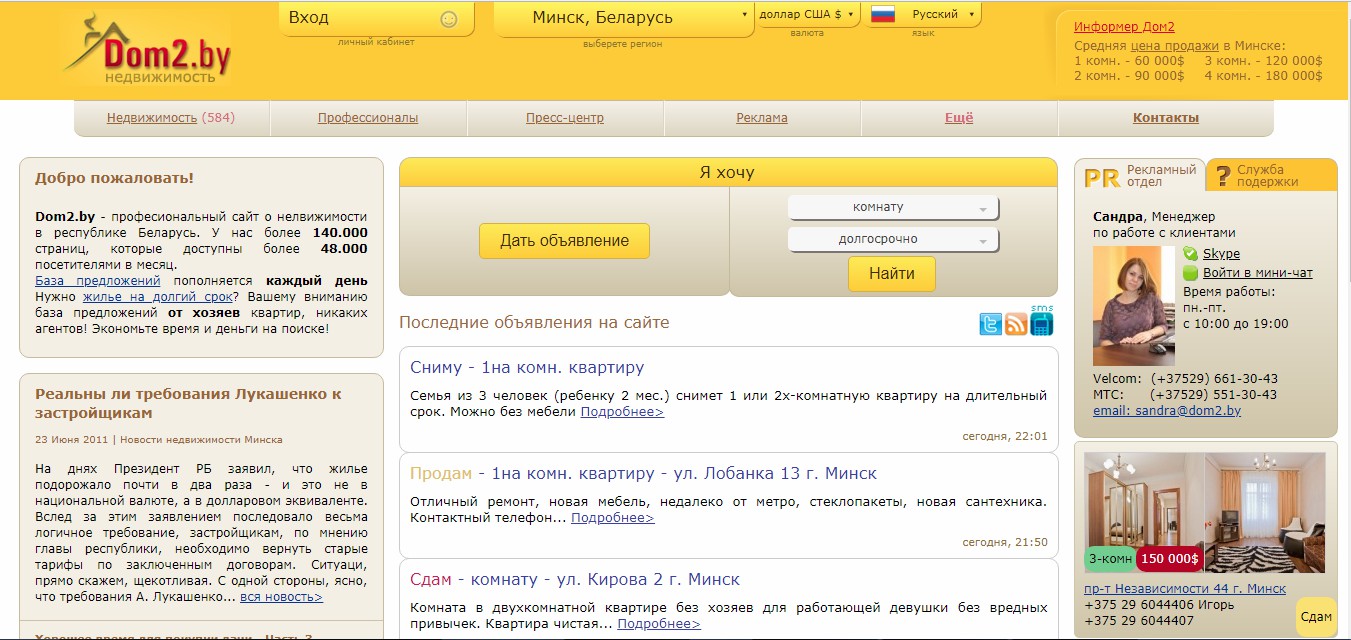Click the PR icon in Рекламный отдел tab

point(1102,178)
